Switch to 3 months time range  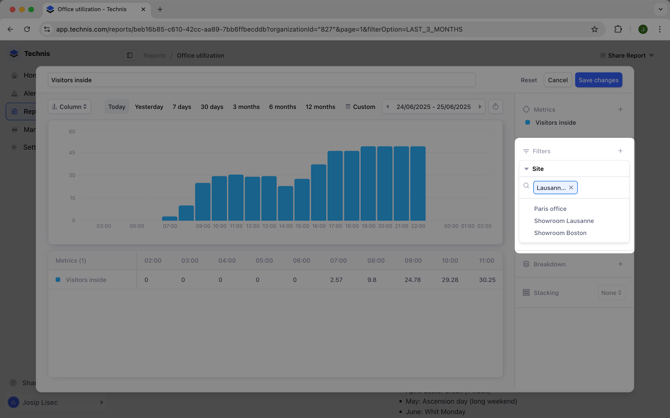[x=246, y=107]
